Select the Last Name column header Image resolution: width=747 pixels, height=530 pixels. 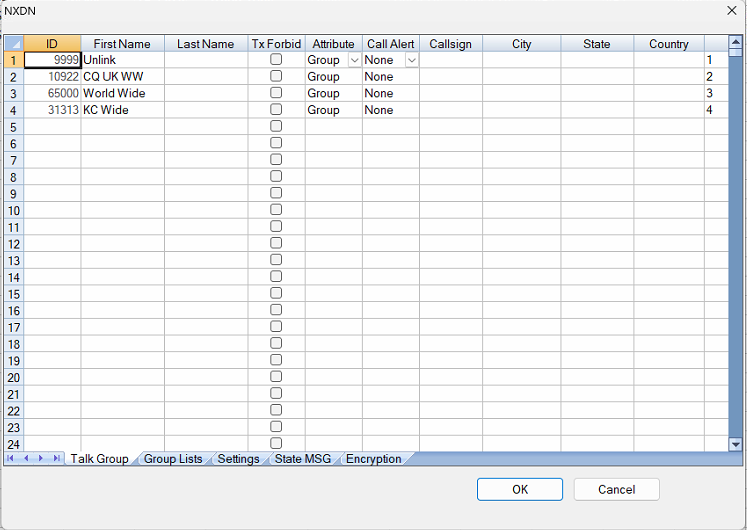click(206, 44)
